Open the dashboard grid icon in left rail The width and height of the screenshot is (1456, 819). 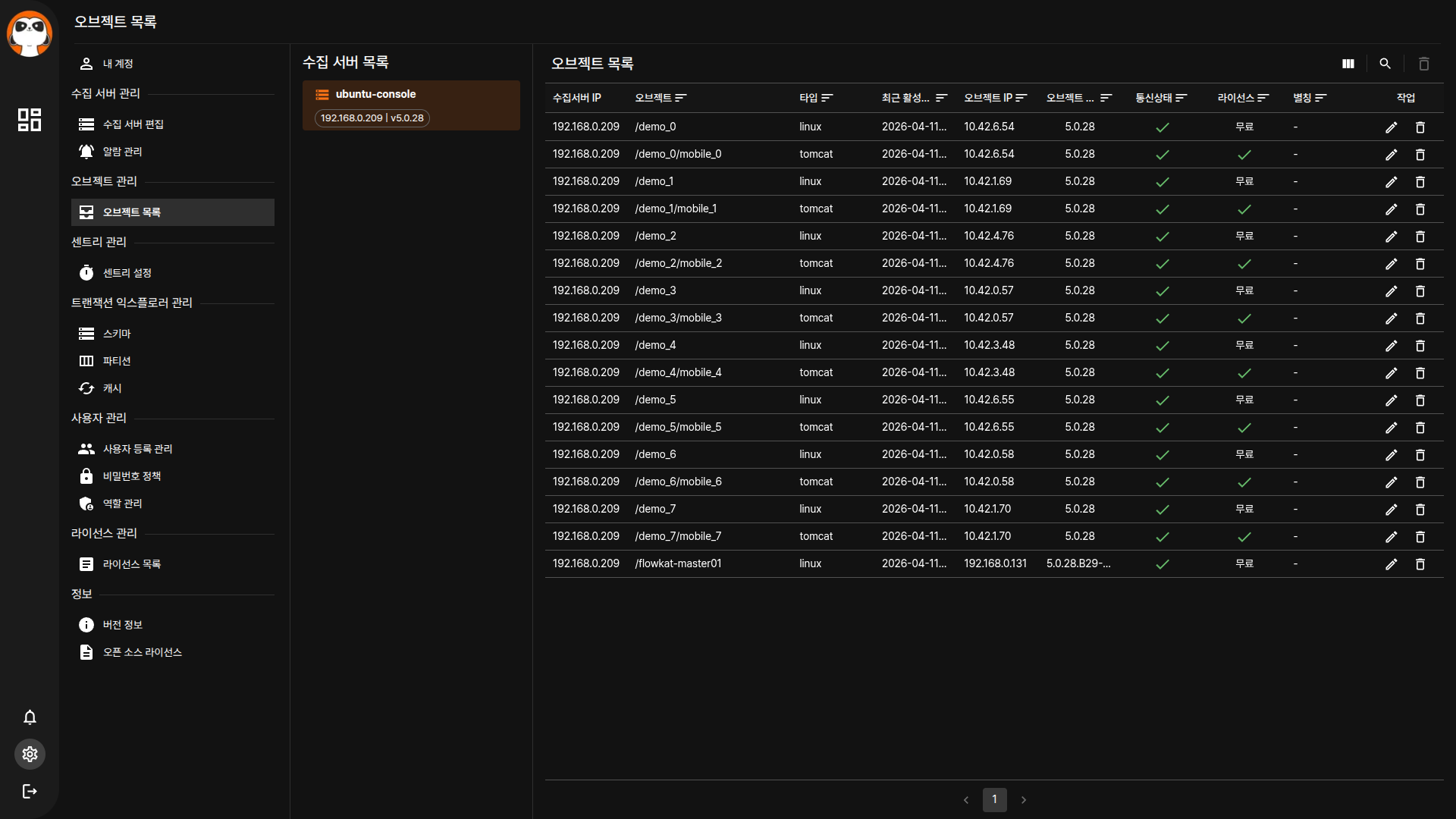(30, 120)
